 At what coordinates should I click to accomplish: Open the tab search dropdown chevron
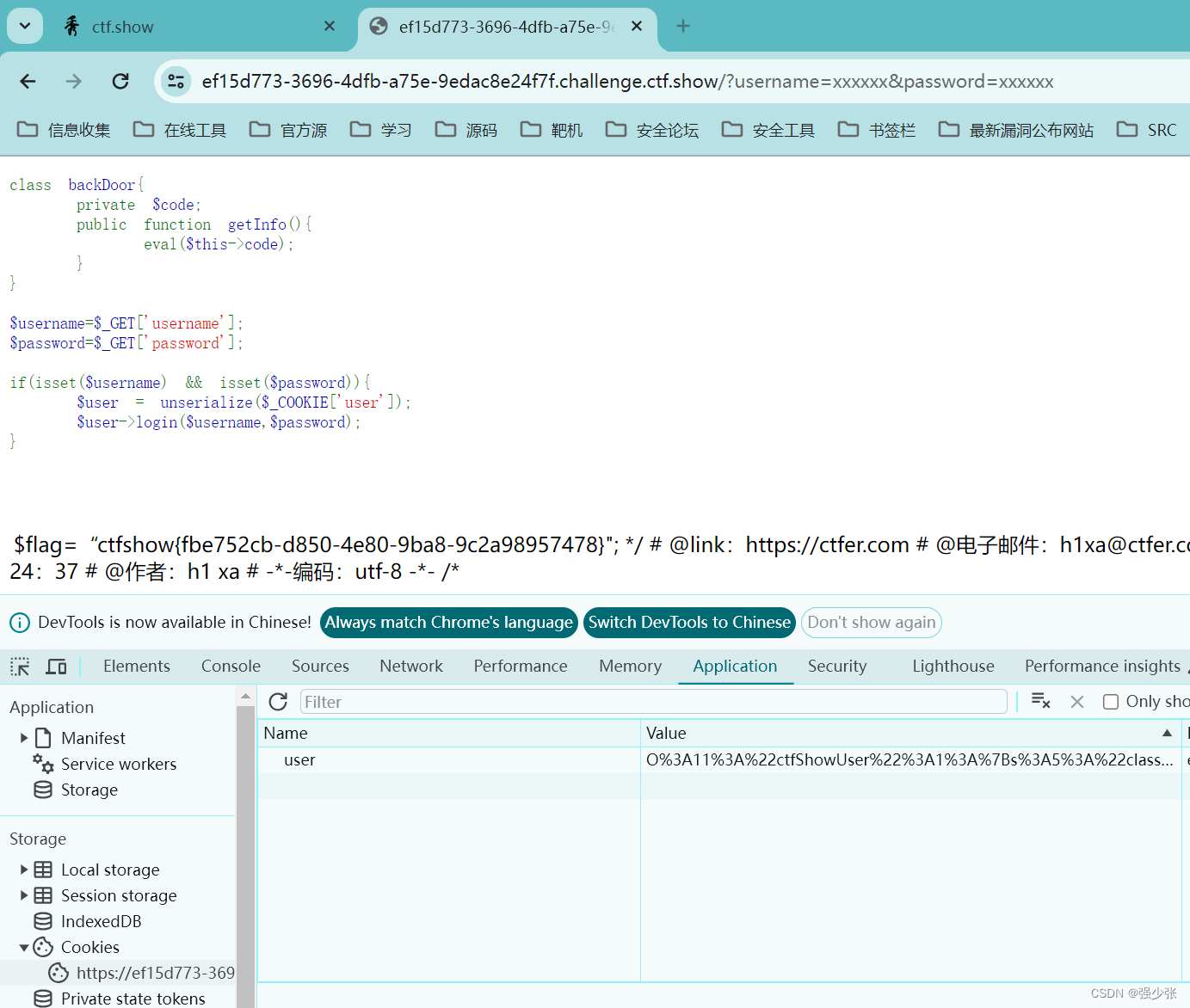(25, 26)
